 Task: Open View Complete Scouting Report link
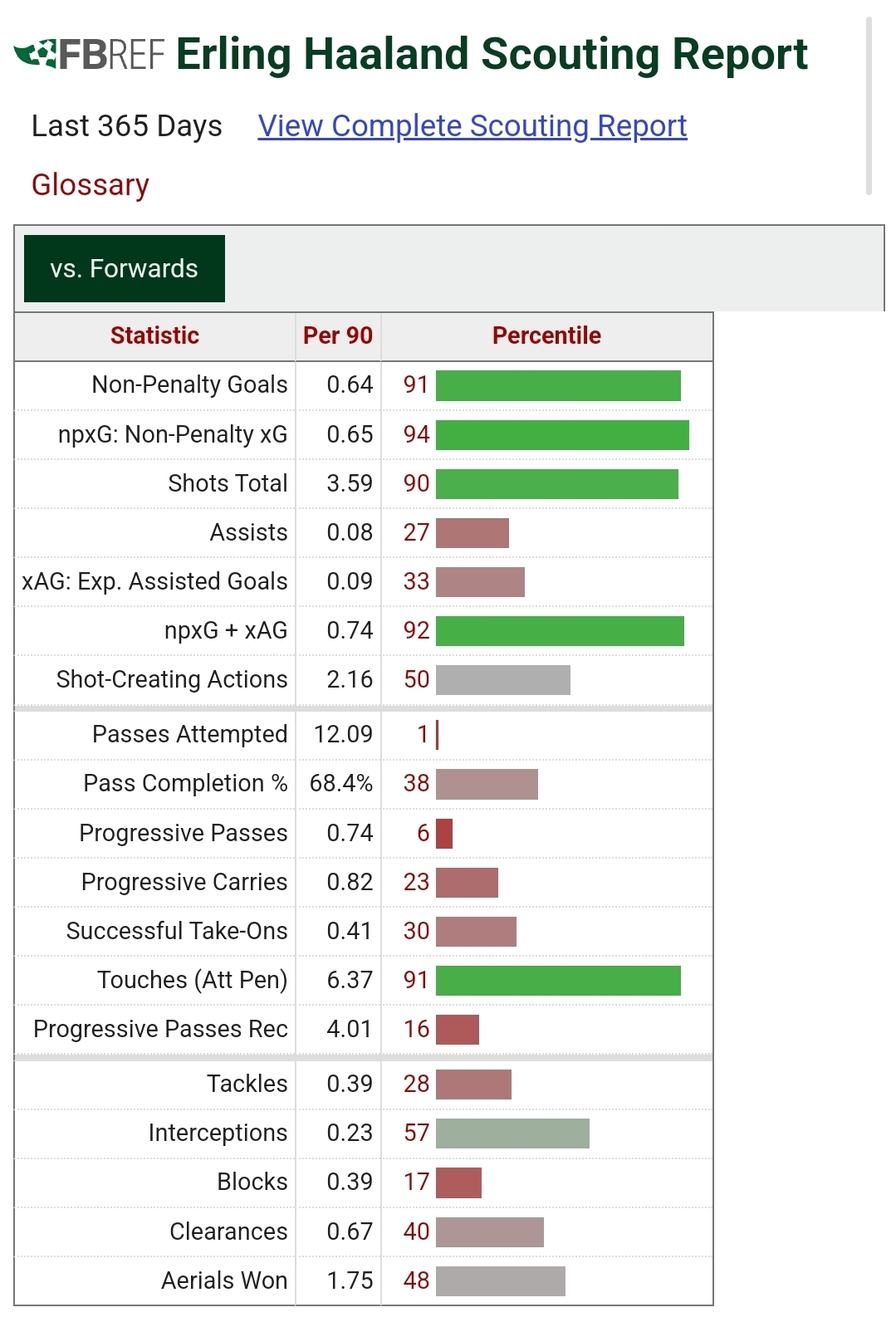(472, 126)
